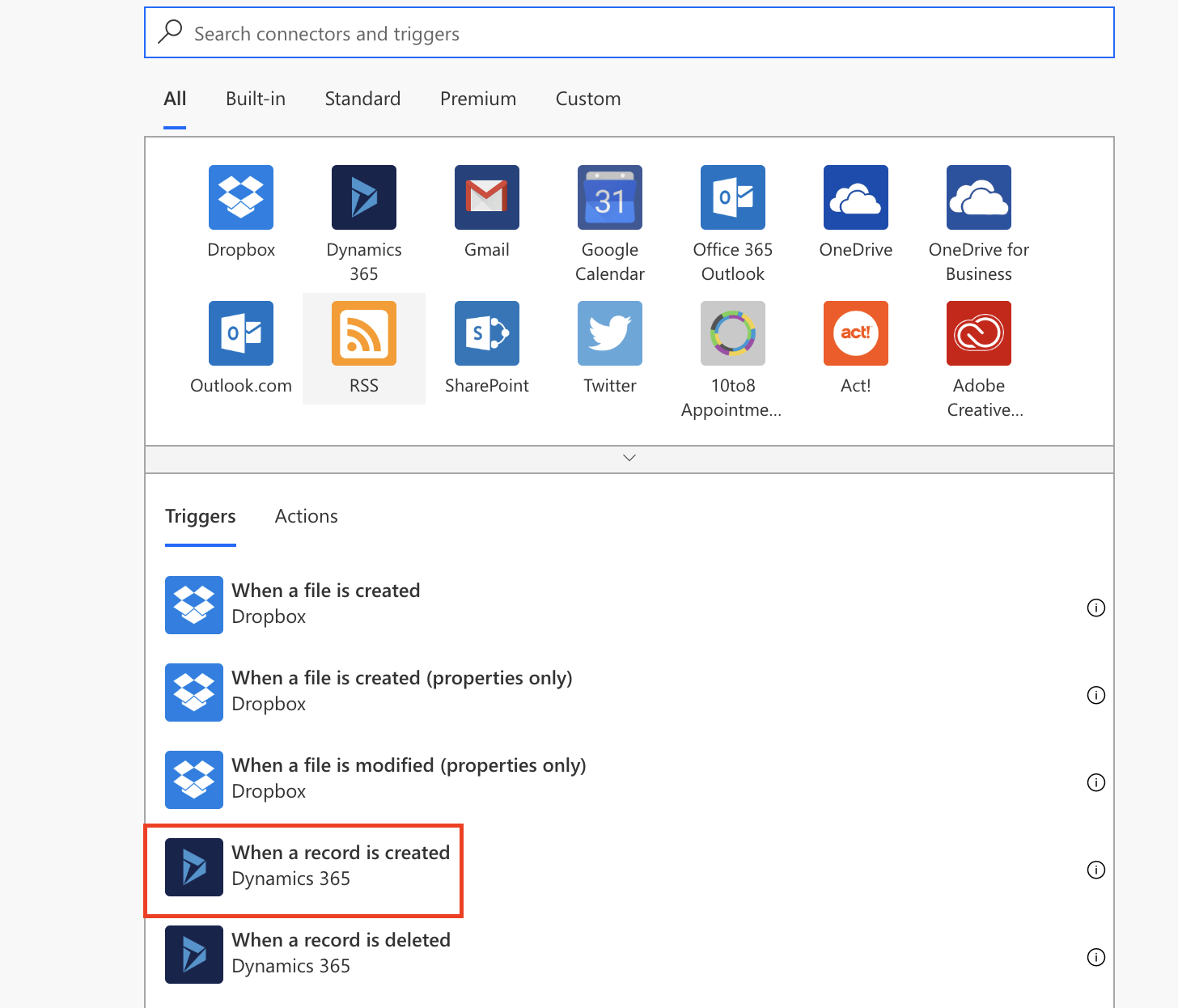Focus the Search connectors and triggers field

click(629, 33)
